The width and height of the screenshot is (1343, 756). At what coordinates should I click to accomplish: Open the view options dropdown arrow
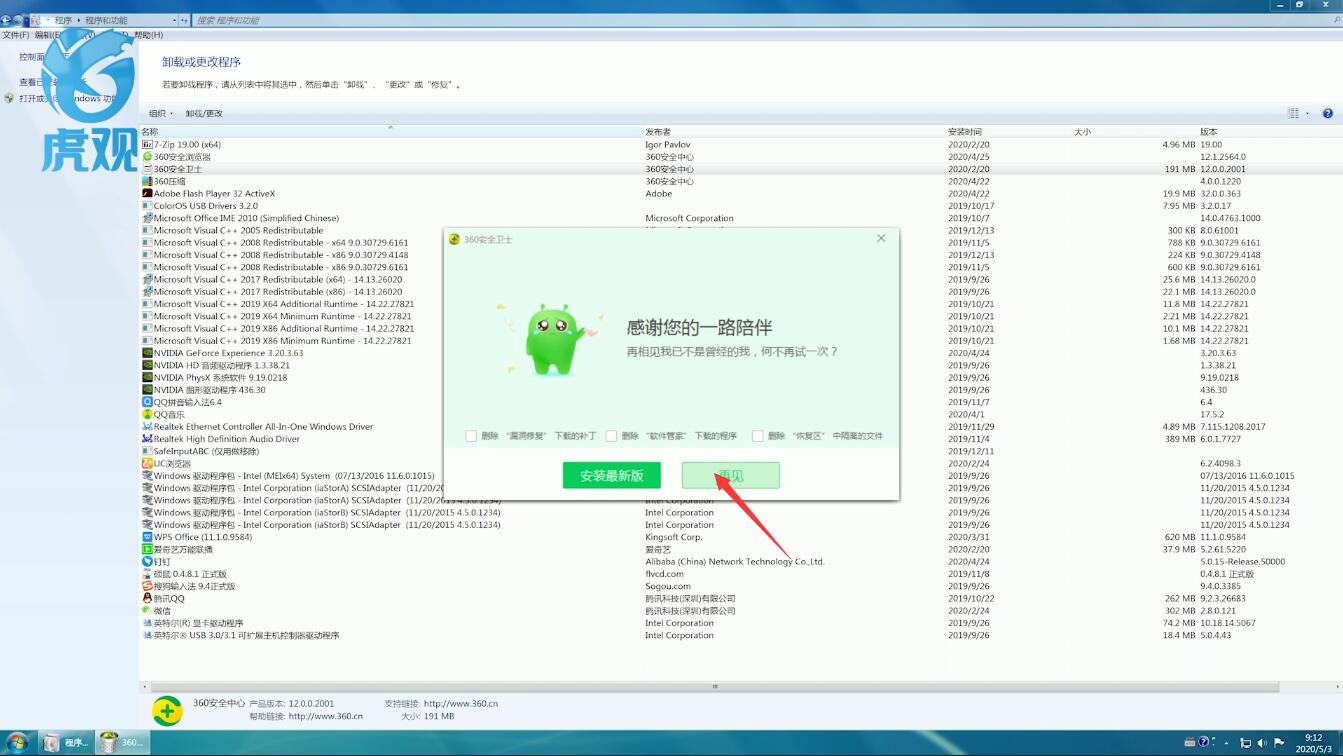click(x=1307, y=113)
